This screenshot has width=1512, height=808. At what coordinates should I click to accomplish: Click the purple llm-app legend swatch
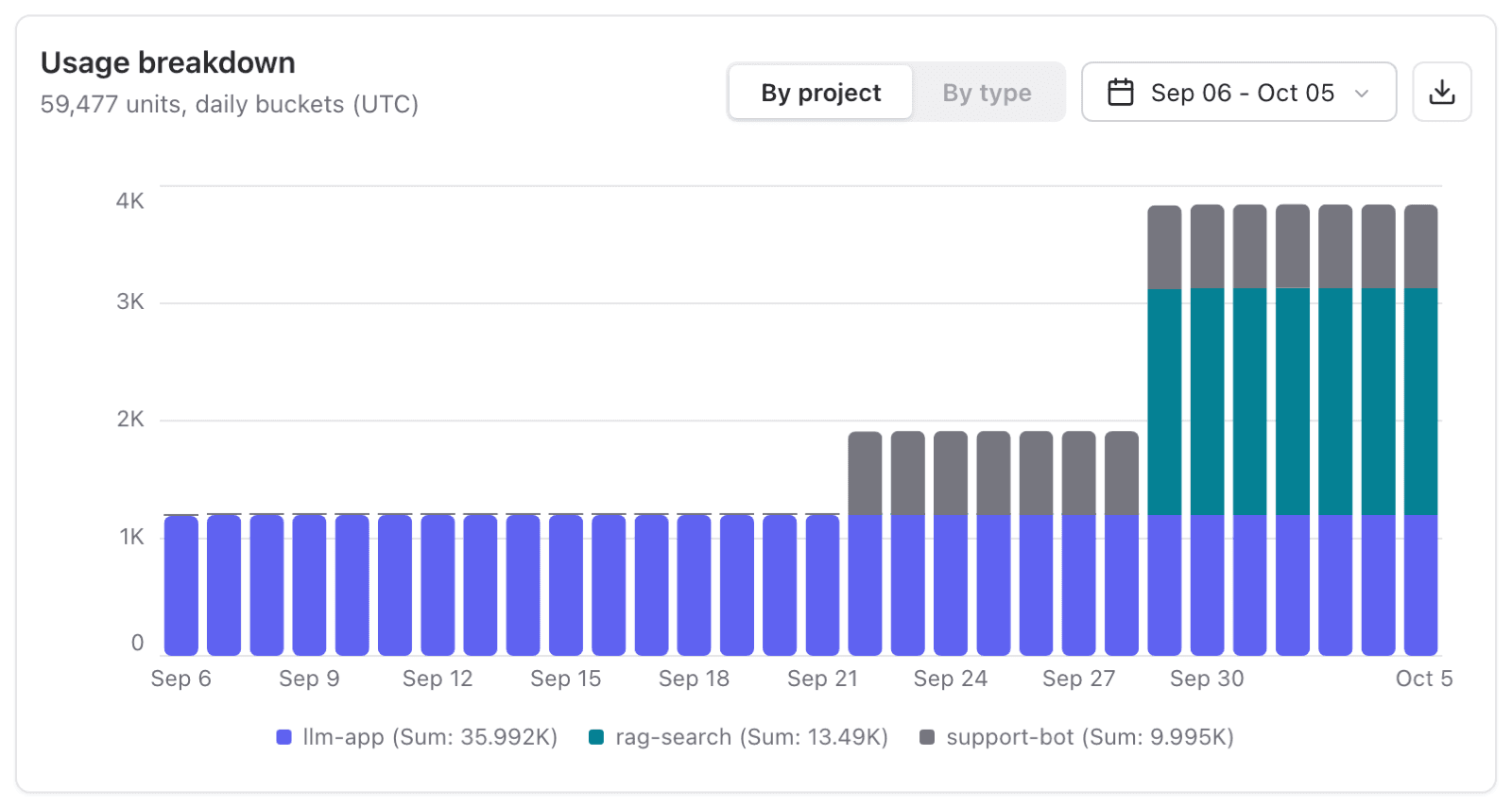(x=283, y=737)
